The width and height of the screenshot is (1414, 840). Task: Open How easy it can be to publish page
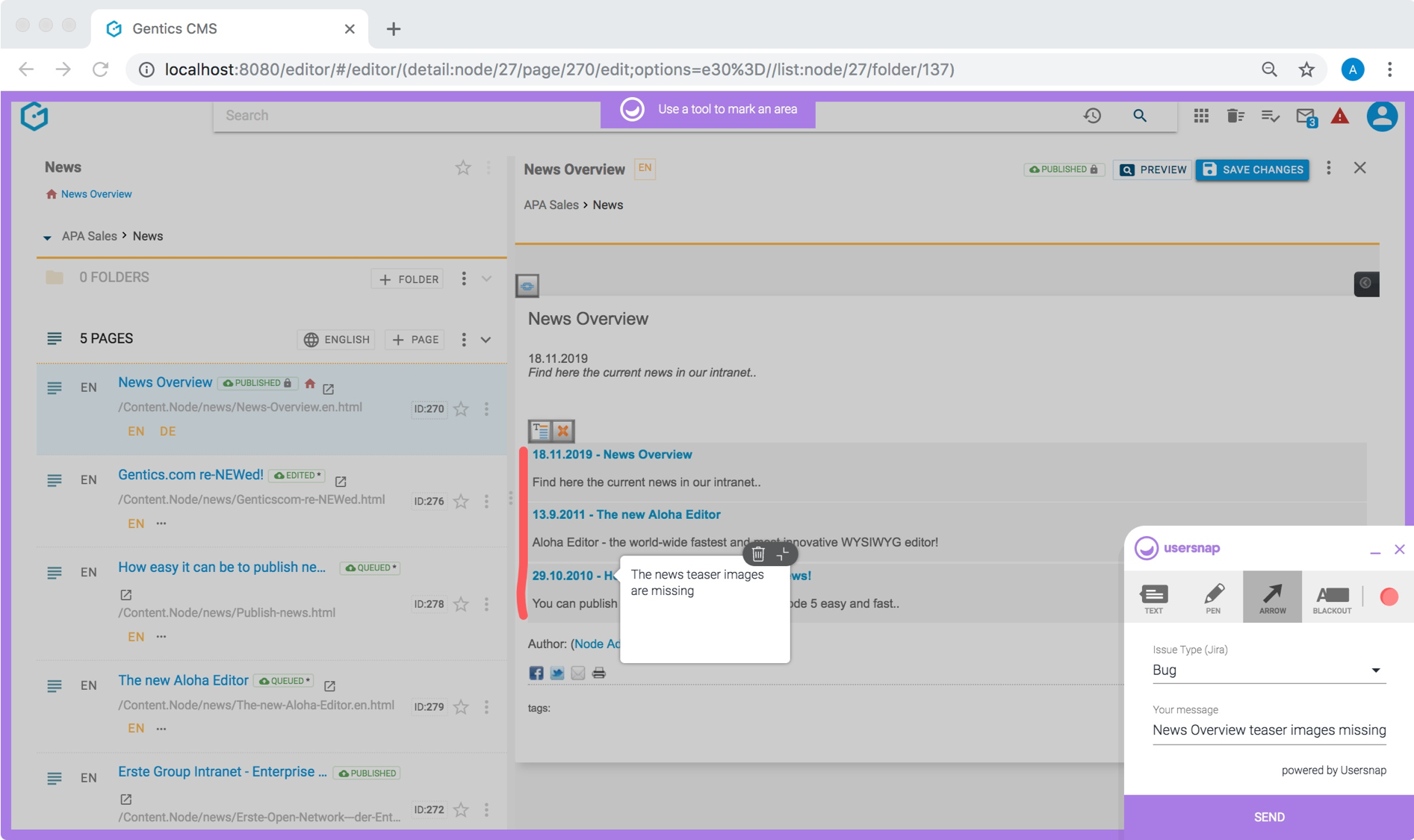[x=222, y=567]
